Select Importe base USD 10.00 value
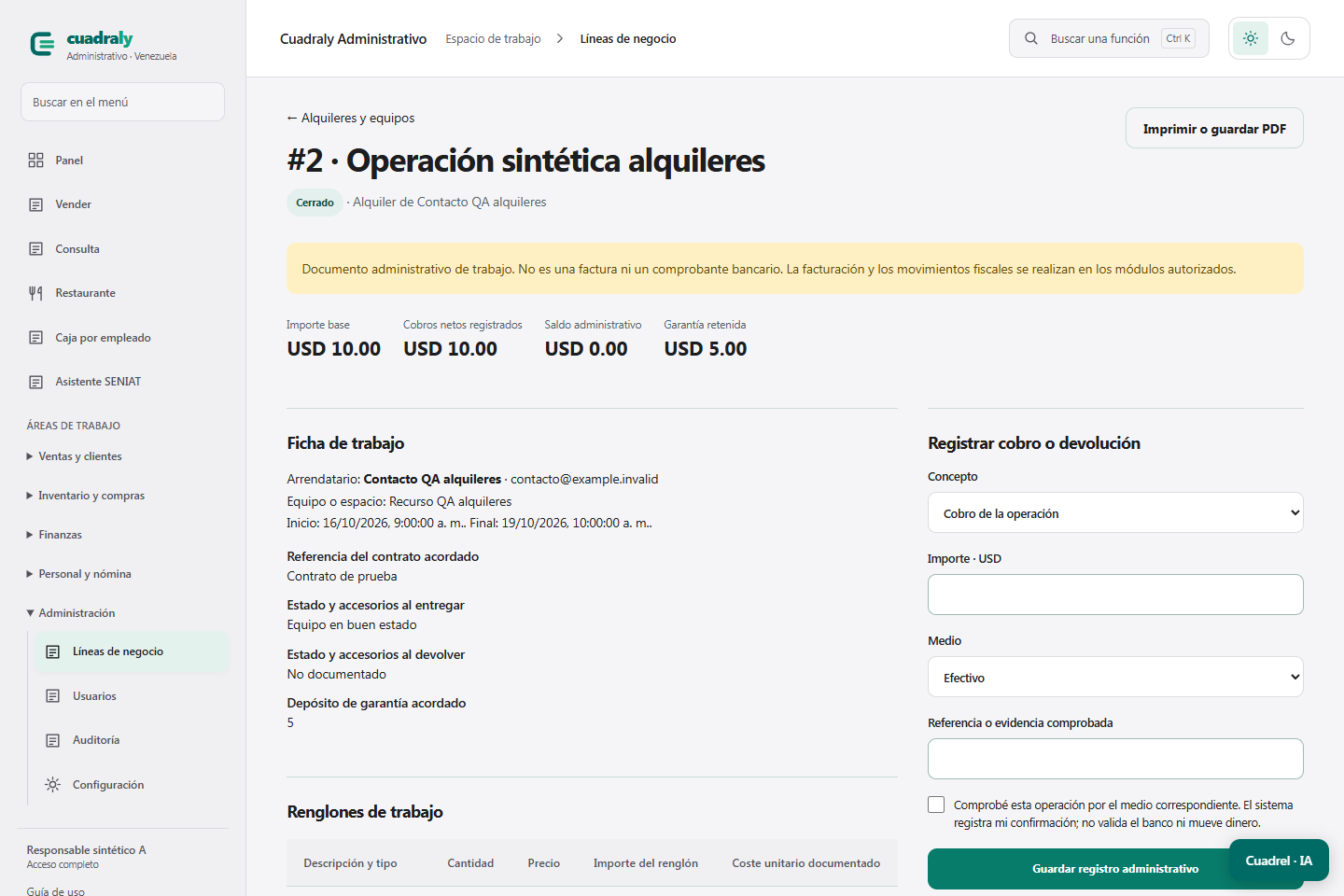1344x896 pixels. [334, 349]
